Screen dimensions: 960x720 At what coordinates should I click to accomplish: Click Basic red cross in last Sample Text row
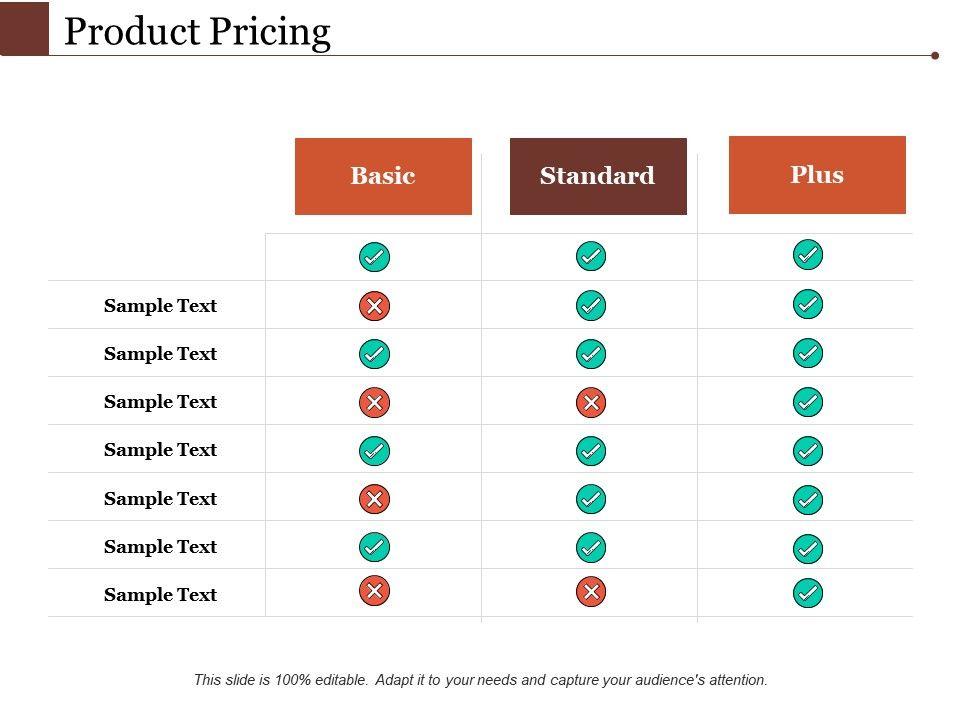pos(374,592)
